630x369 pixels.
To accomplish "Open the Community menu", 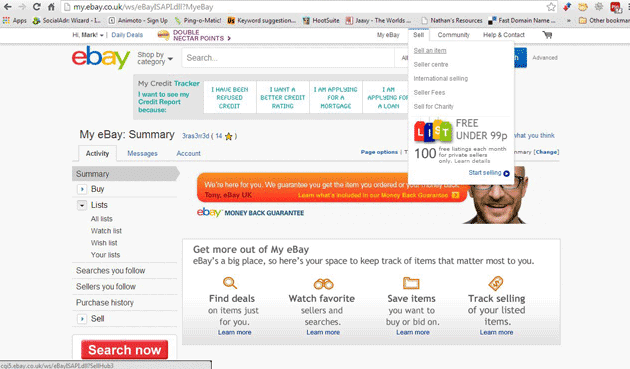I will [453, 35].
